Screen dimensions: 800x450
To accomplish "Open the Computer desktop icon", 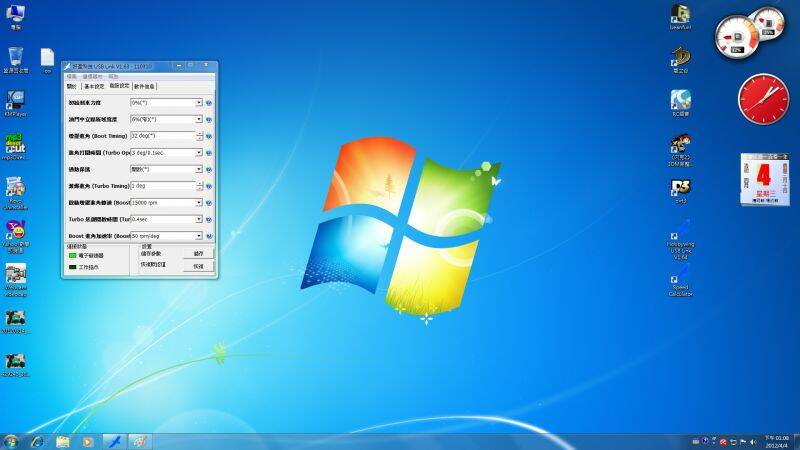I will tap(16, 16).
